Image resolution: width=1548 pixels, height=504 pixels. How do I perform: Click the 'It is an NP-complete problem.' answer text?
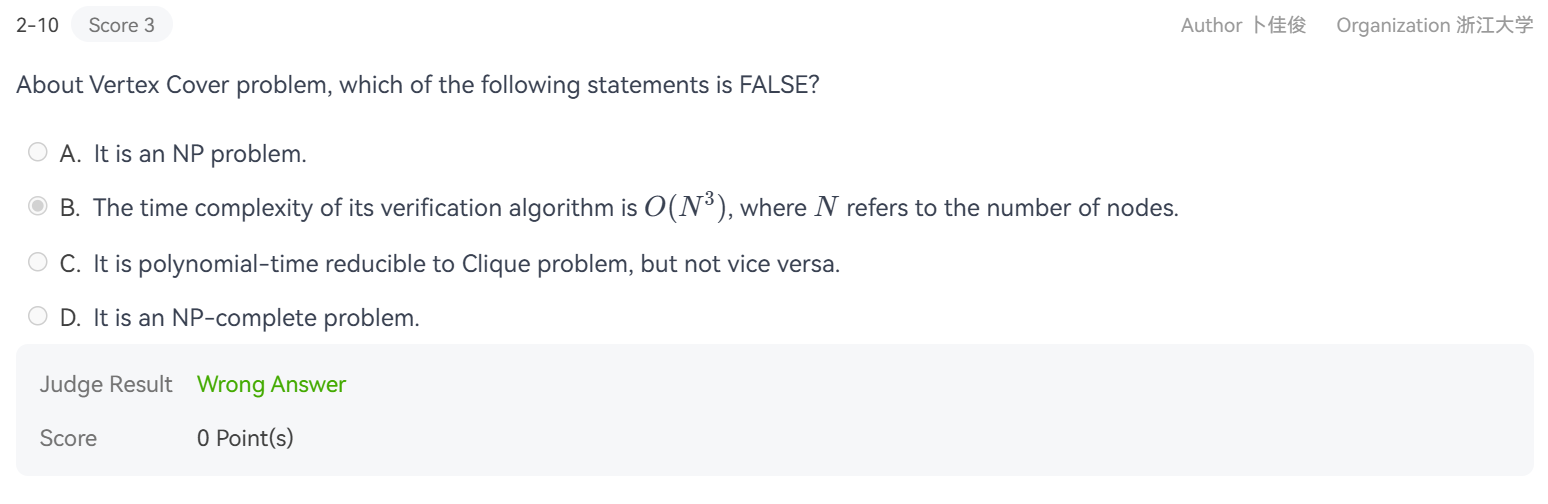tap(256, 318)
